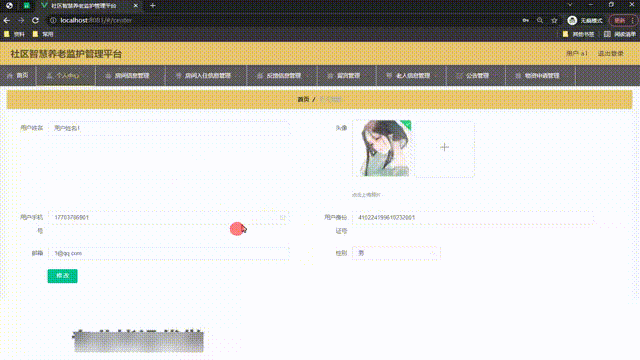Reload the page with the refresh icon
Viewport: 640px width, 360px height.
(x=36, y=20)
